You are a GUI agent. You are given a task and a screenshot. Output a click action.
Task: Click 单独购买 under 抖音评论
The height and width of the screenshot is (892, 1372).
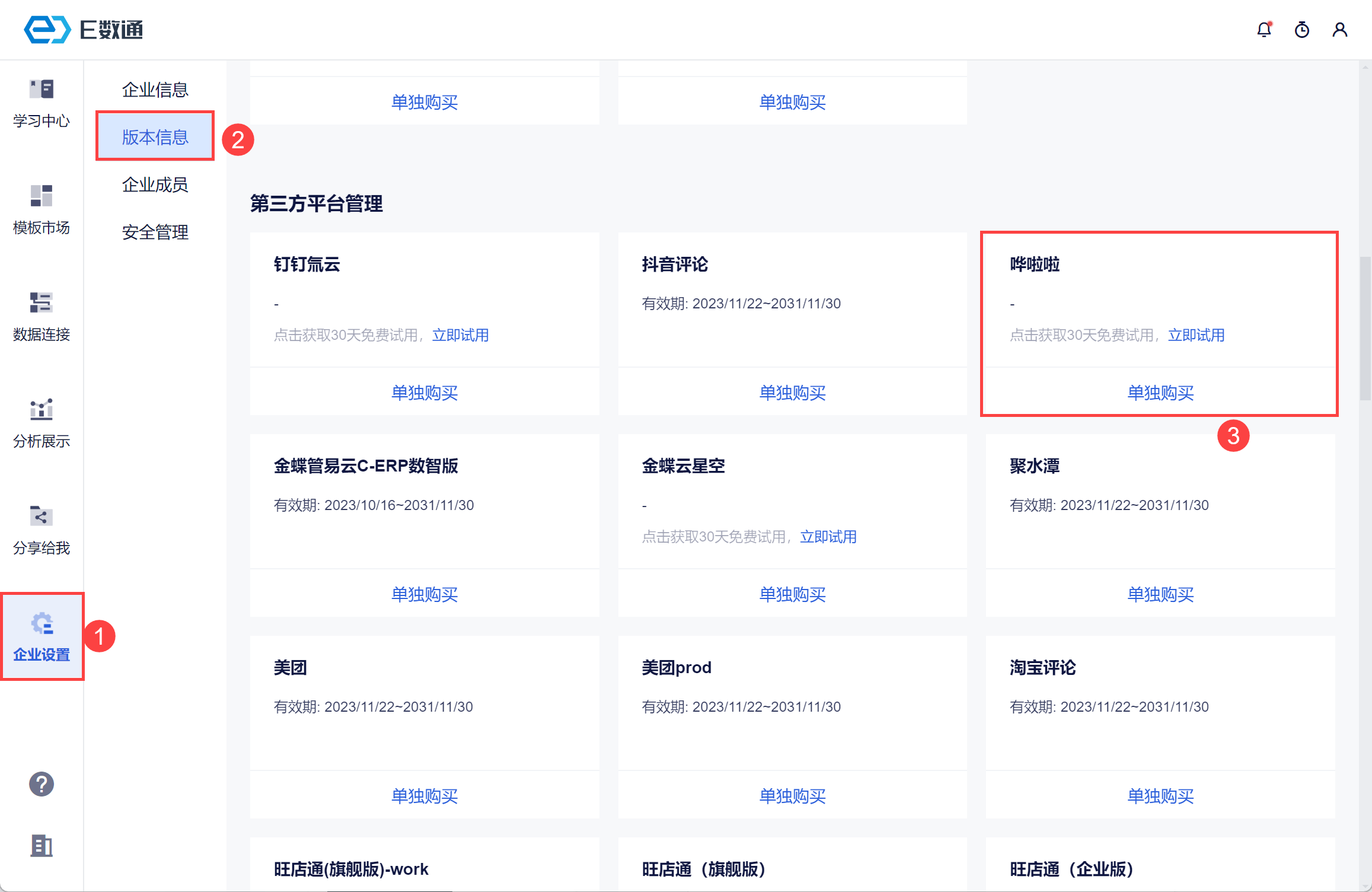[792, 393]
